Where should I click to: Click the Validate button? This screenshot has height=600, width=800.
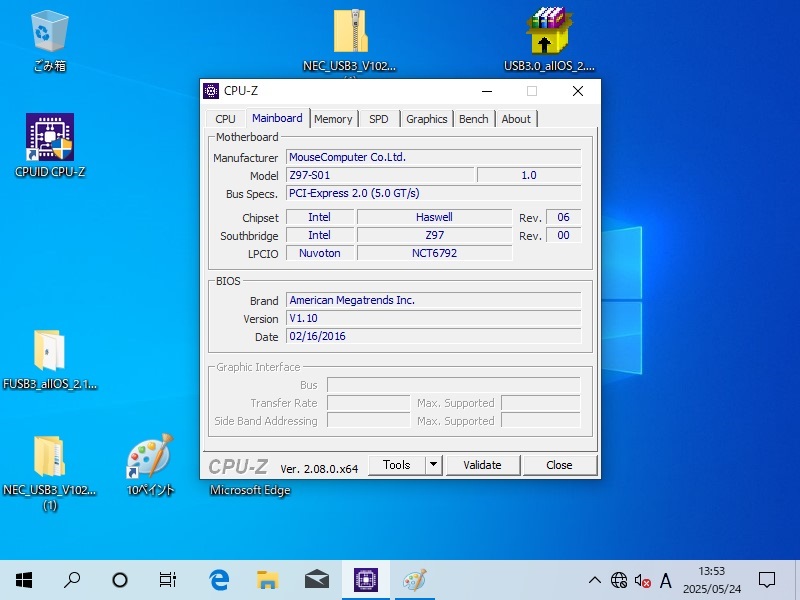(483, 465)
